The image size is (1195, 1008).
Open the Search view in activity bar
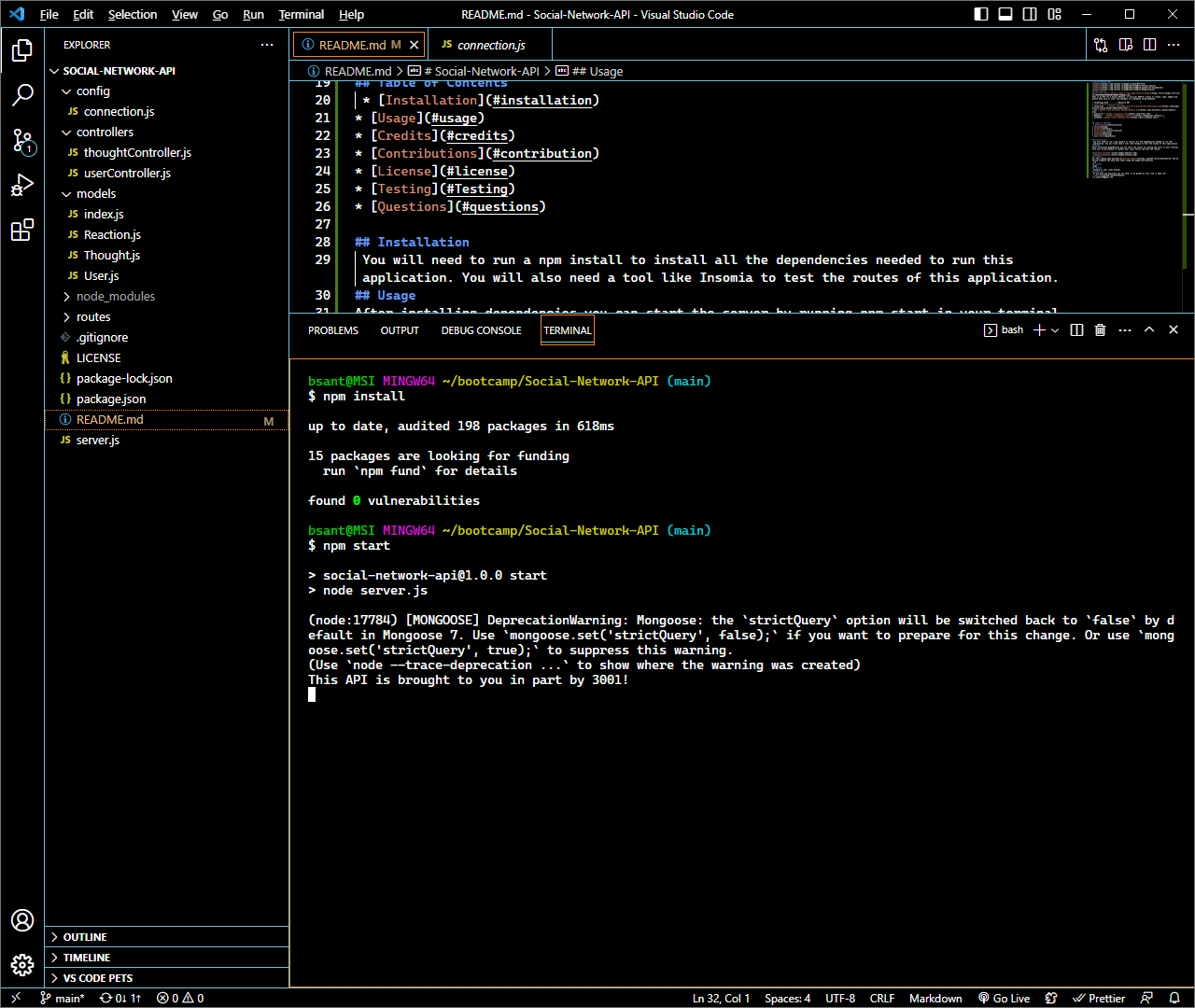[22, 95]
